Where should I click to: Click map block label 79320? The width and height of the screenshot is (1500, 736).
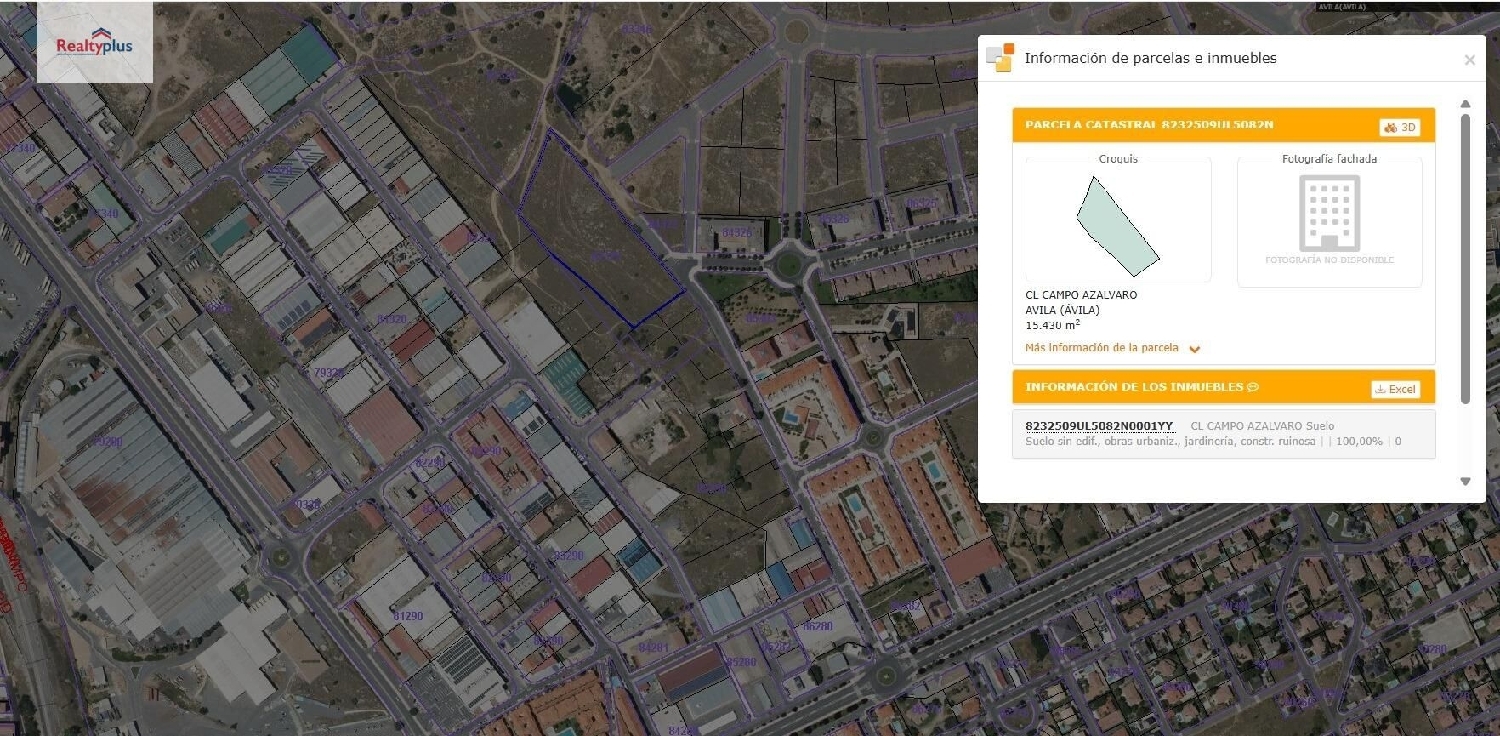[329, 373]
